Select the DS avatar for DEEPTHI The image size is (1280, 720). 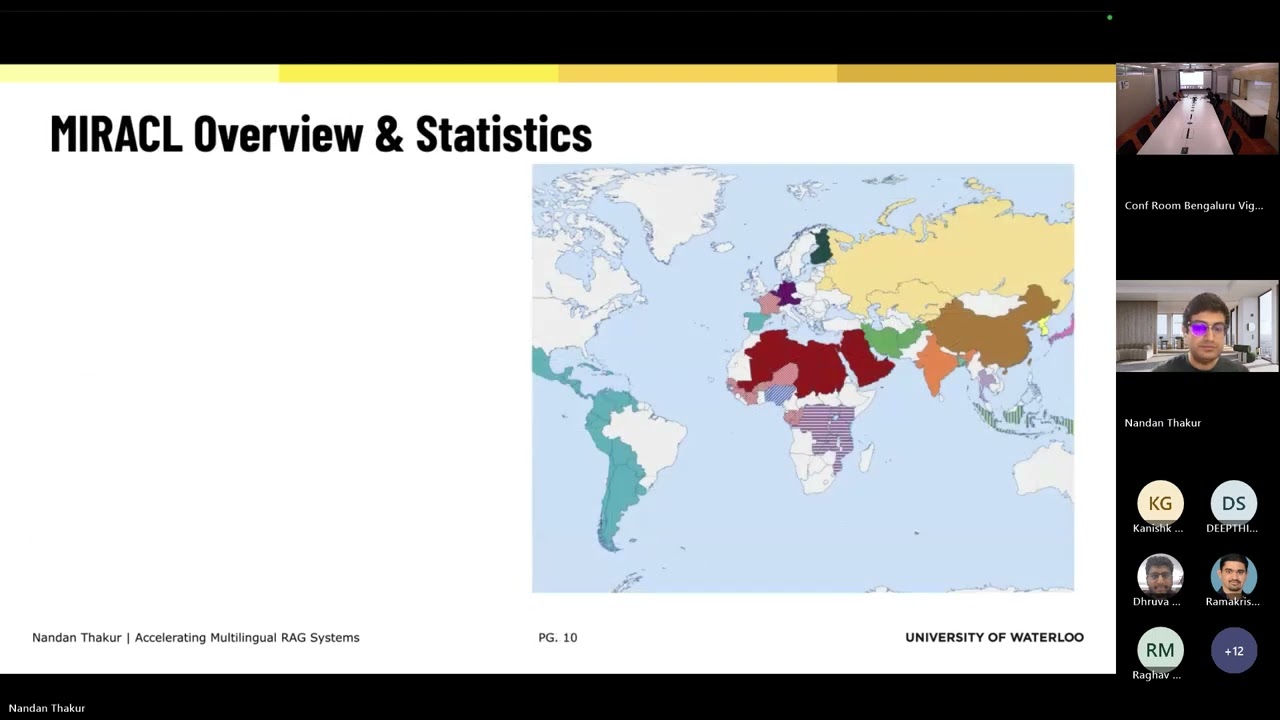pos(1233,503)
